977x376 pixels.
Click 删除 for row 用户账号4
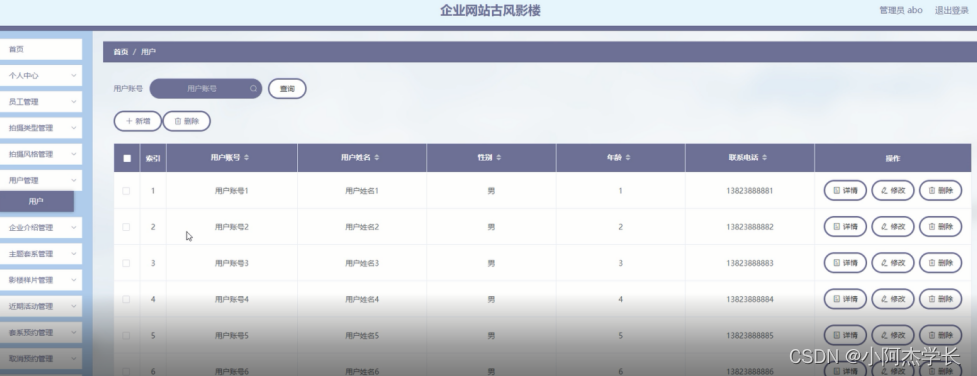coord(940,299)
